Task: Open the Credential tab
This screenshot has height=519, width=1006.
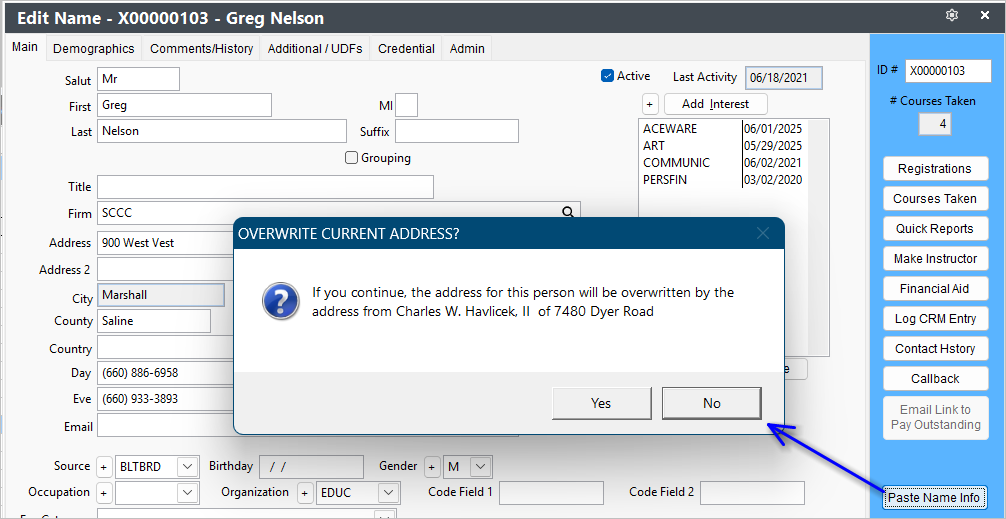Action: [x=406, y=49]
